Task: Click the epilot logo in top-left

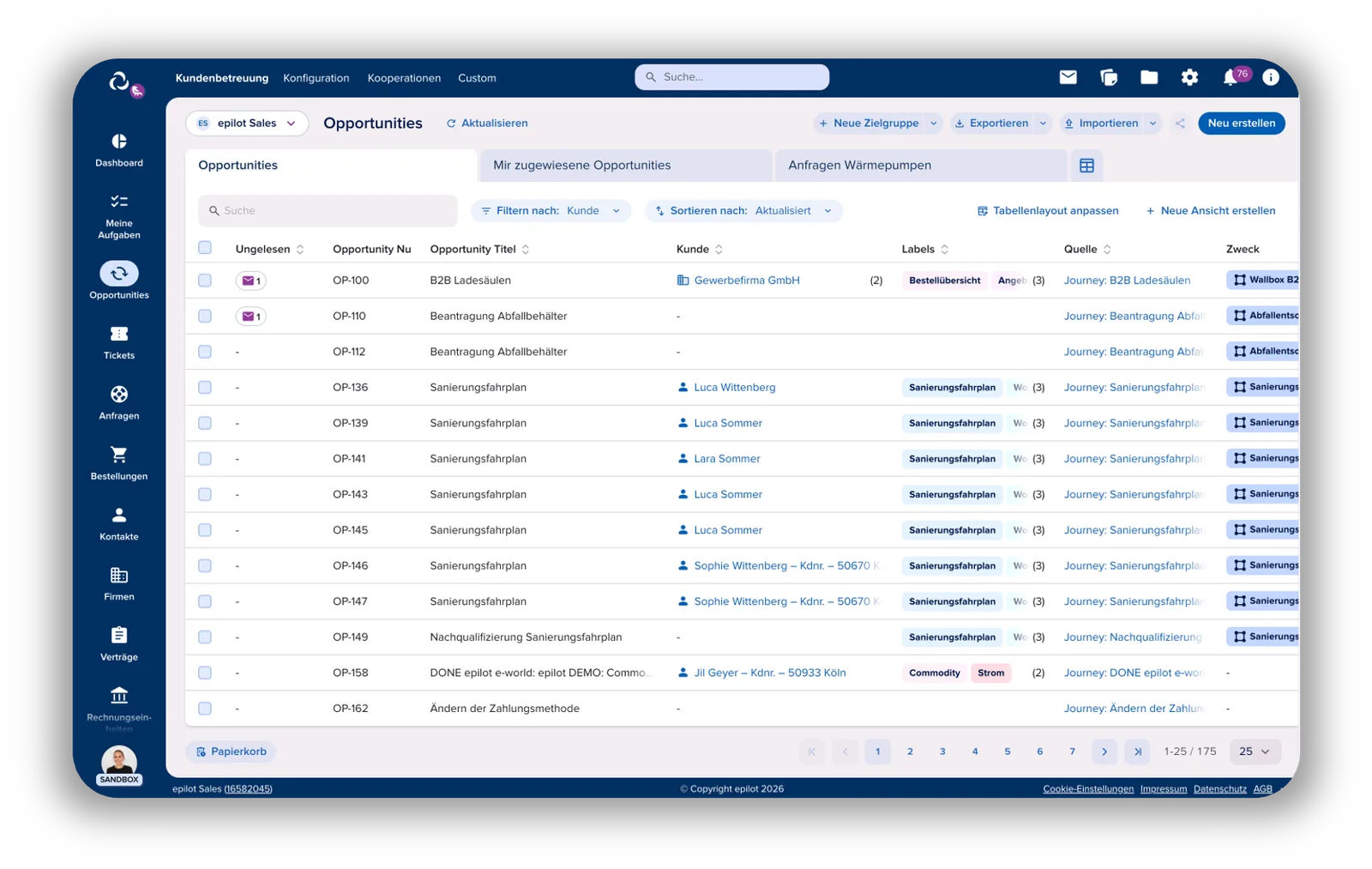Action: tap(119, 82)
